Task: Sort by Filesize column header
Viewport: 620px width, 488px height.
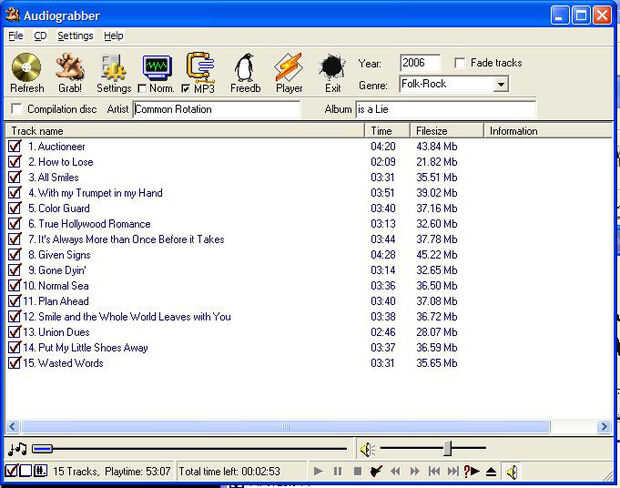Action: tap(447, 131)
